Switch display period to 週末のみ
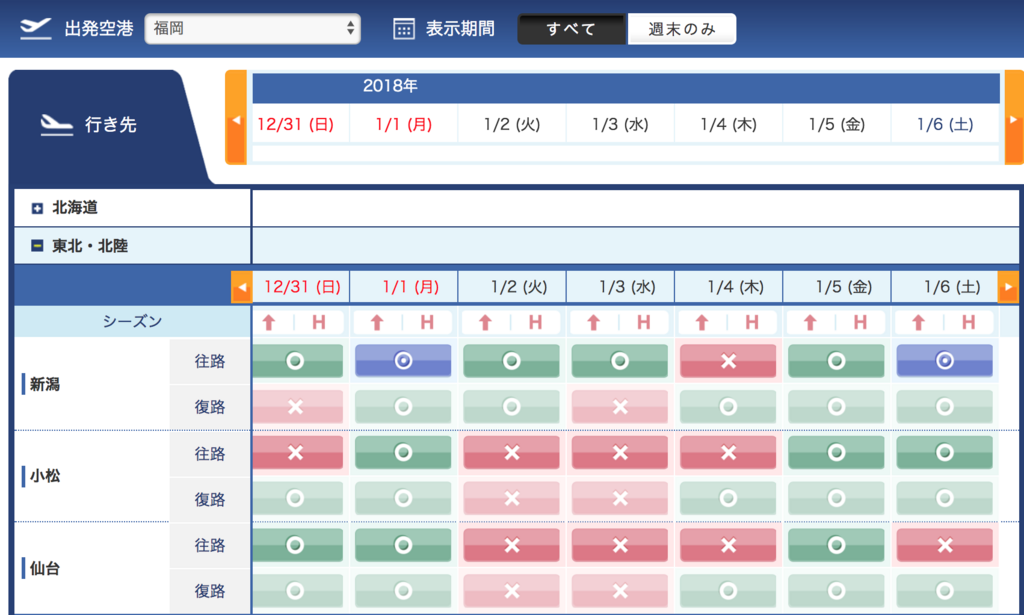The height and width of the screenshot is (615, 1024). click(x=682, y=29)
